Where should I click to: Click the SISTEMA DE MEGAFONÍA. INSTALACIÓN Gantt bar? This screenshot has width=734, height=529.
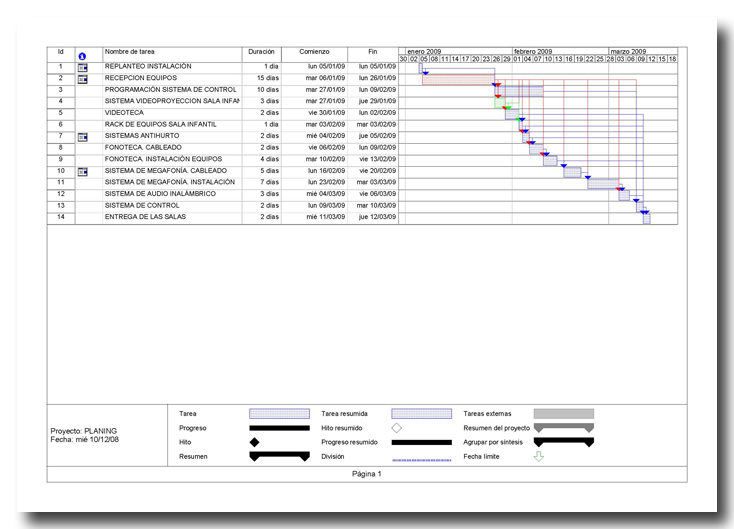pyautogui.click(x=603, y=184)
